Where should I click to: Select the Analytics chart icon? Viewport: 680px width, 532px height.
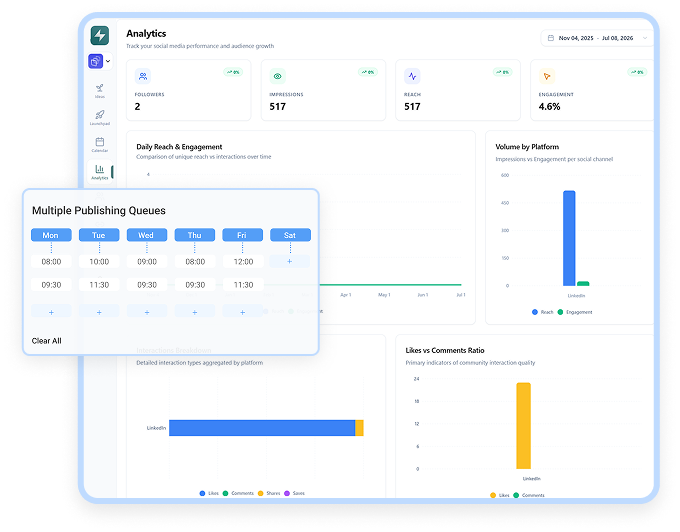[100, 172]
